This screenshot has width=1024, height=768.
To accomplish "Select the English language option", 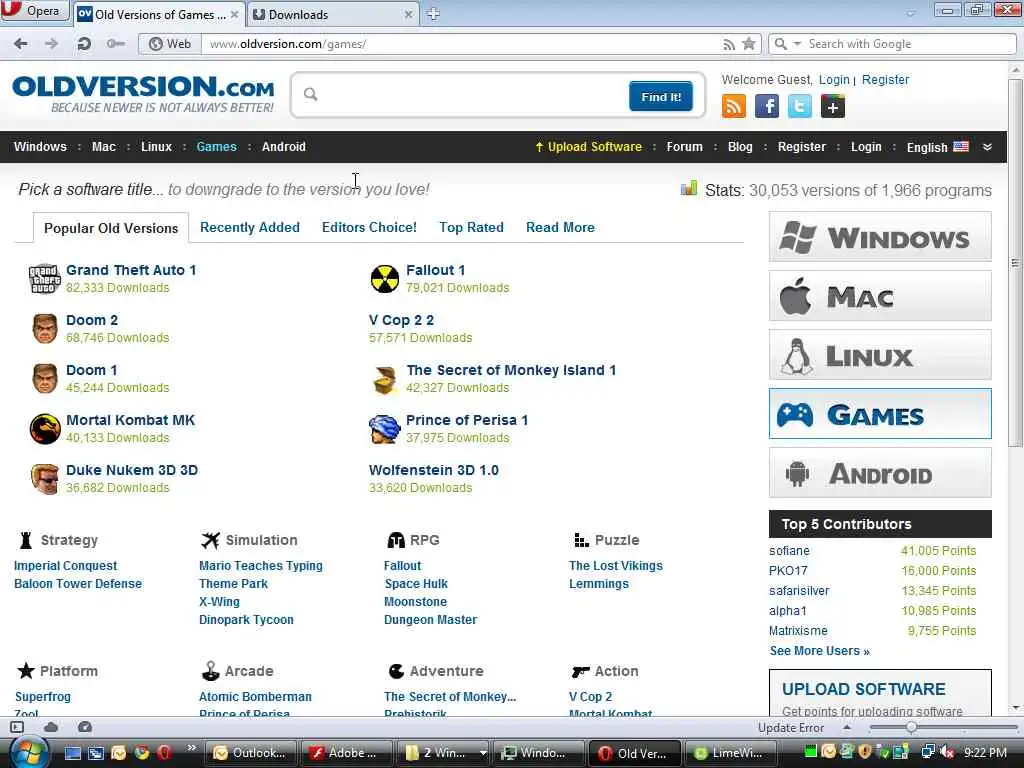I will pos(937,147).
